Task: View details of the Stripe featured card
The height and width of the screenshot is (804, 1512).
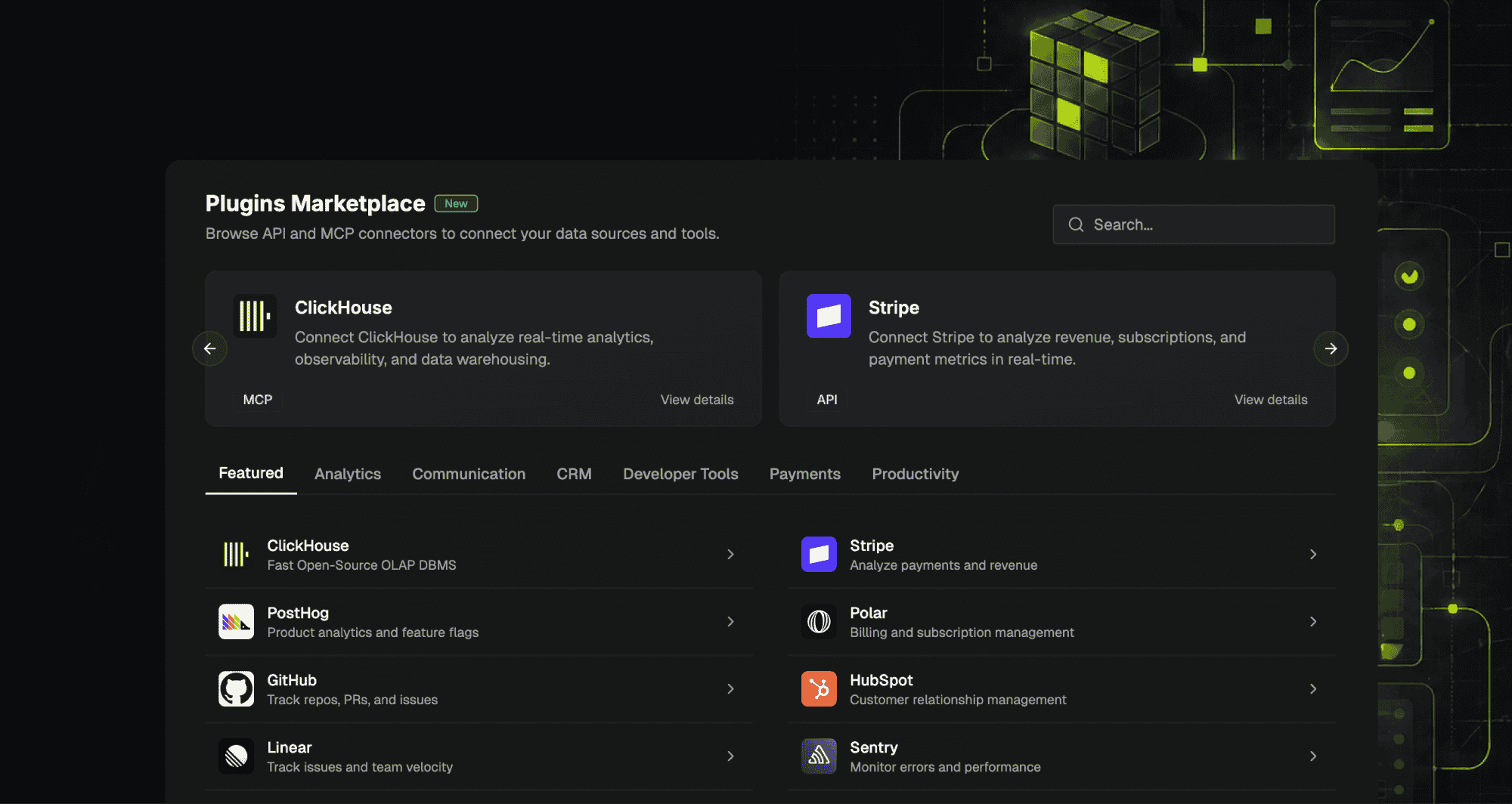Action: pyautogui.click(x=1271, y=400)
